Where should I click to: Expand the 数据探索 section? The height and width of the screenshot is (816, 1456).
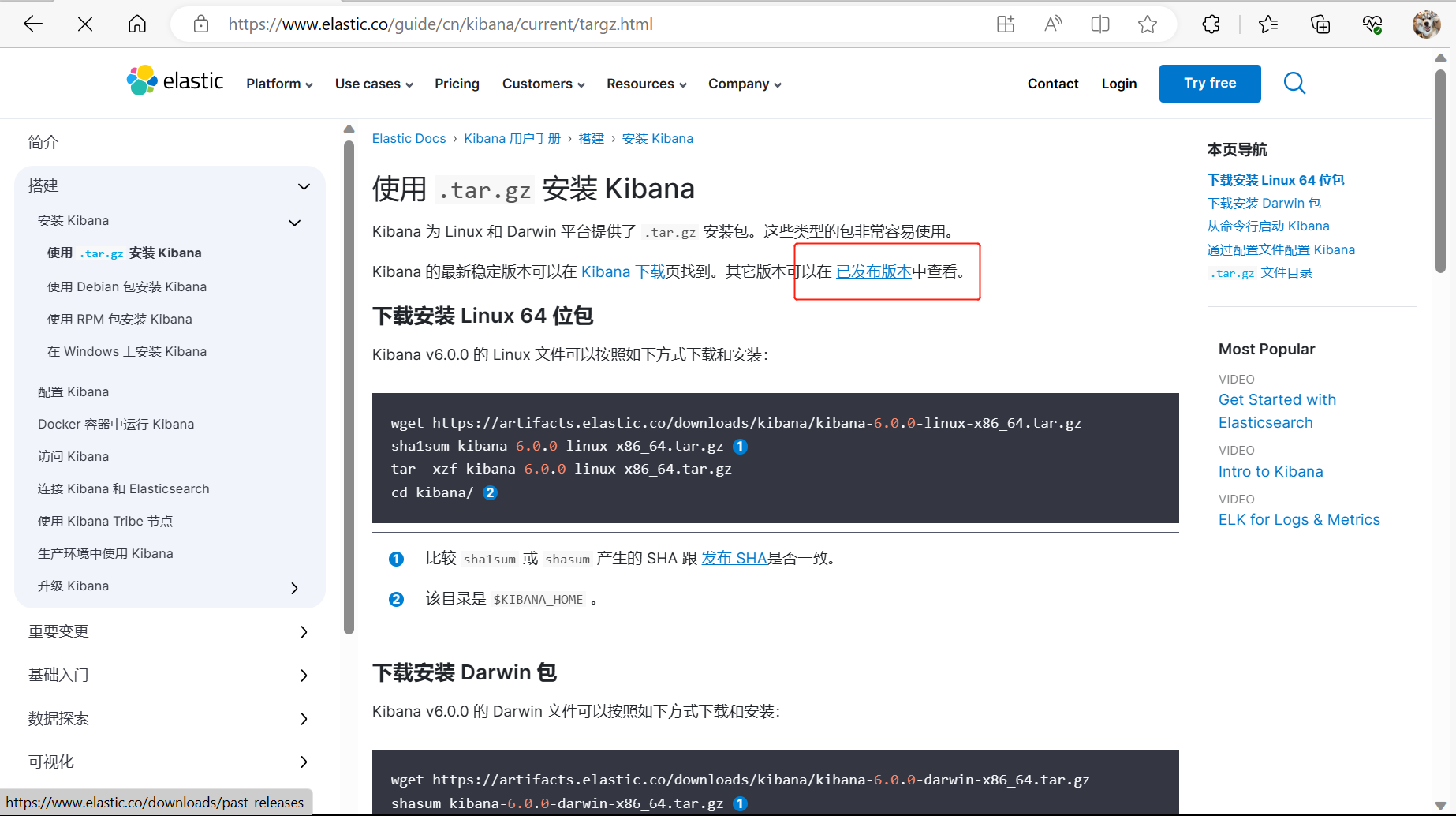(304, 719)
